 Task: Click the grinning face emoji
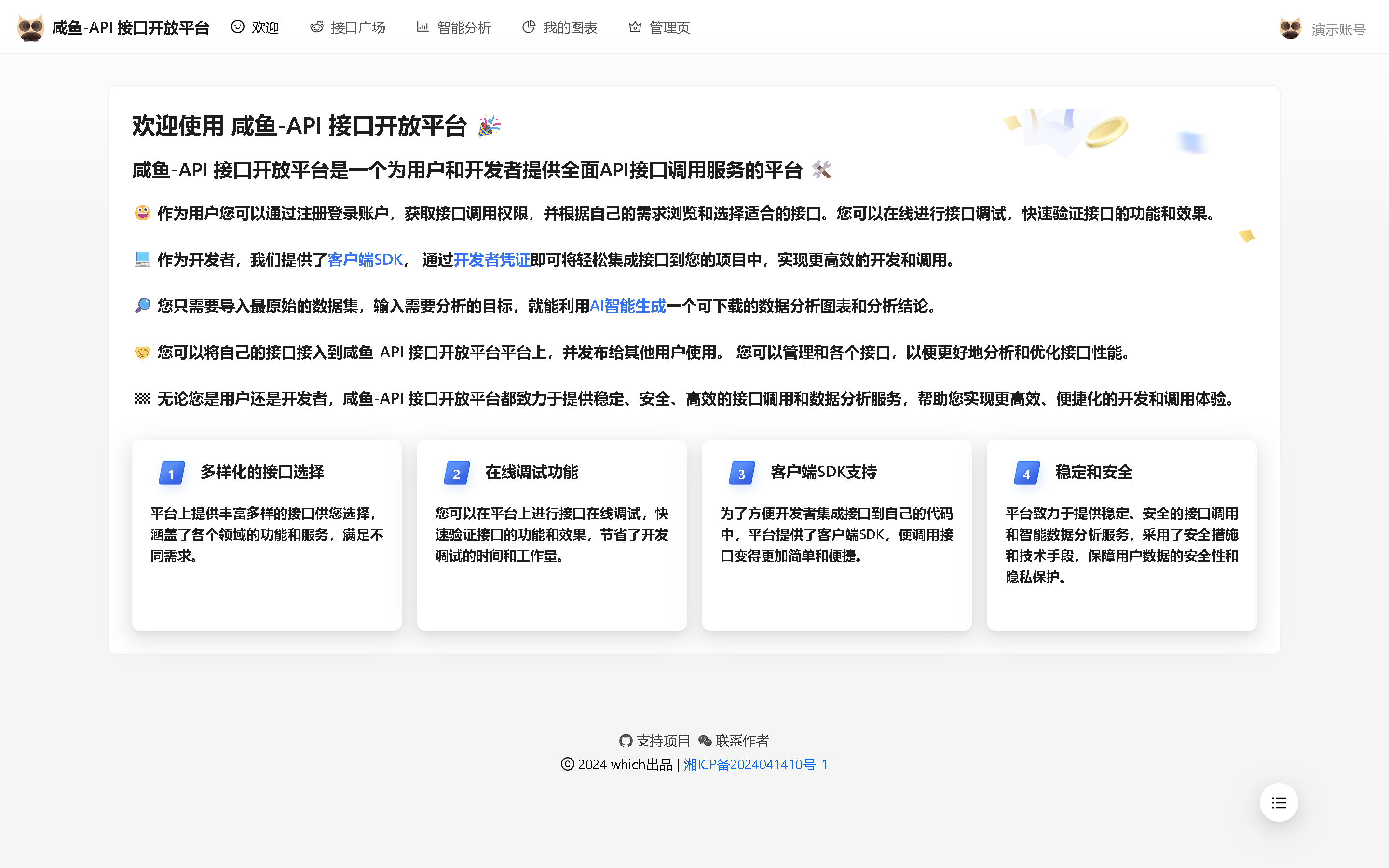tap(142, 213)
